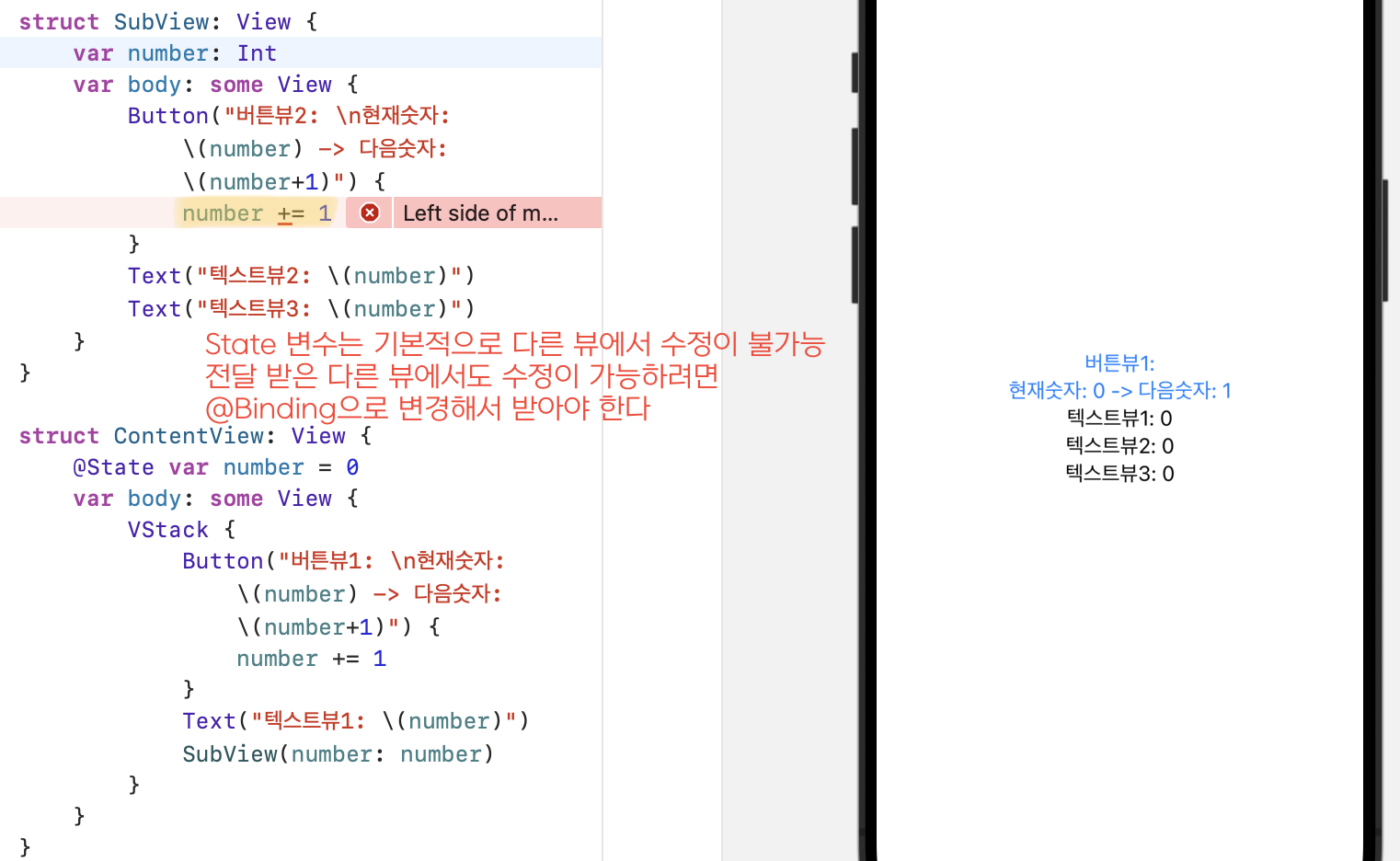Click 'number += 1' in the SubView button
1400x861 pixels.
pyautogui.click(x=257, y=212)
